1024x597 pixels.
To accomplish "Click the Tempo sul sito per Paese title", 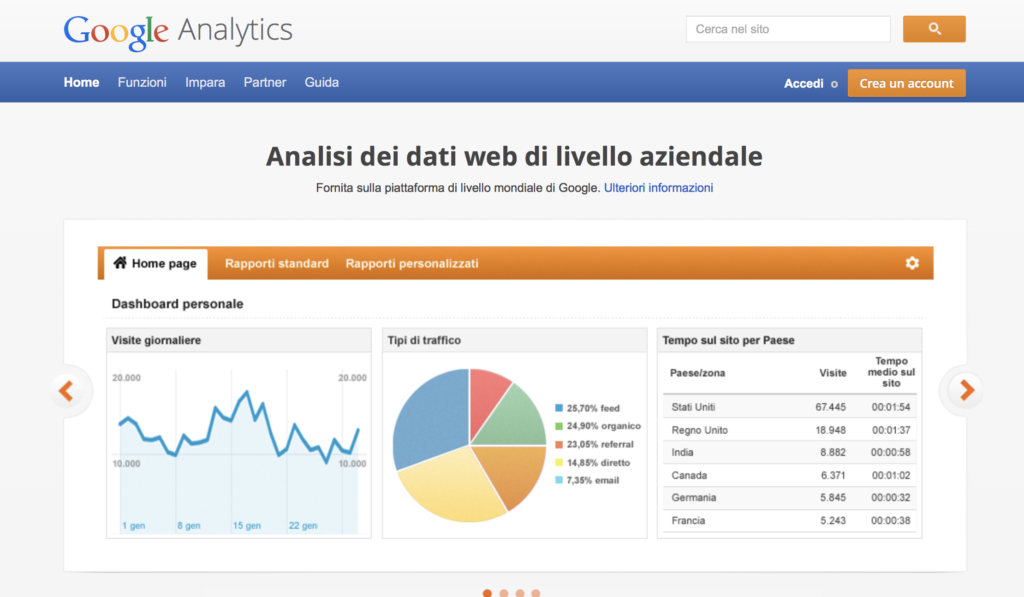I will (x=728, y=340).
